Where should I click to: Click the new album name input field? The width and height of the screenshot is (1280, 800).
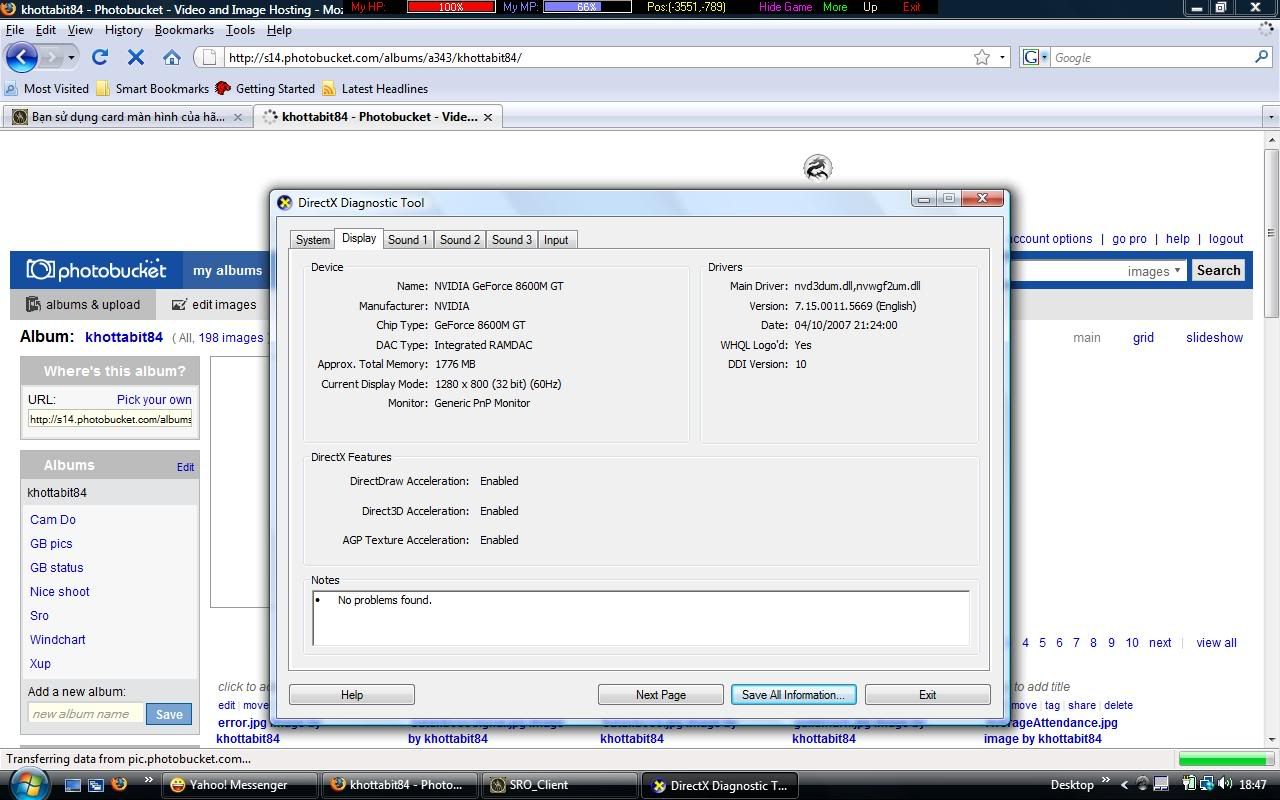[x=86, y=714]
